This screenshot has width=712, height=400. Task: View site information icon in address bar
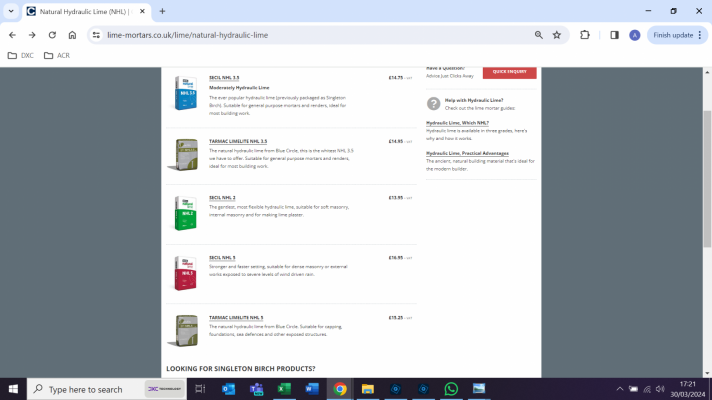coord(96,35)
